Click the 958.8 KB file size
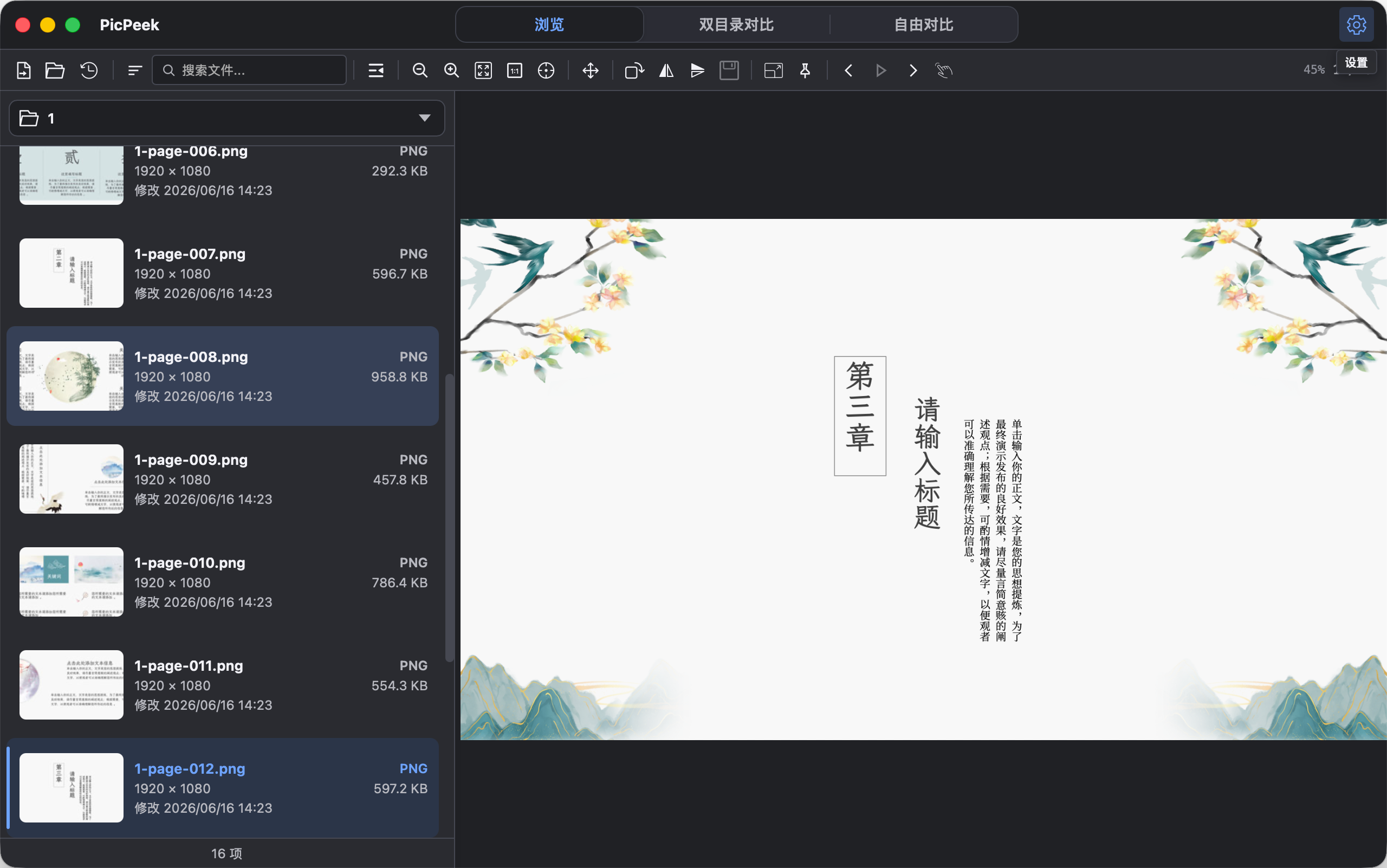This screenshot has width=1387, height=868. tap(399, 377)
